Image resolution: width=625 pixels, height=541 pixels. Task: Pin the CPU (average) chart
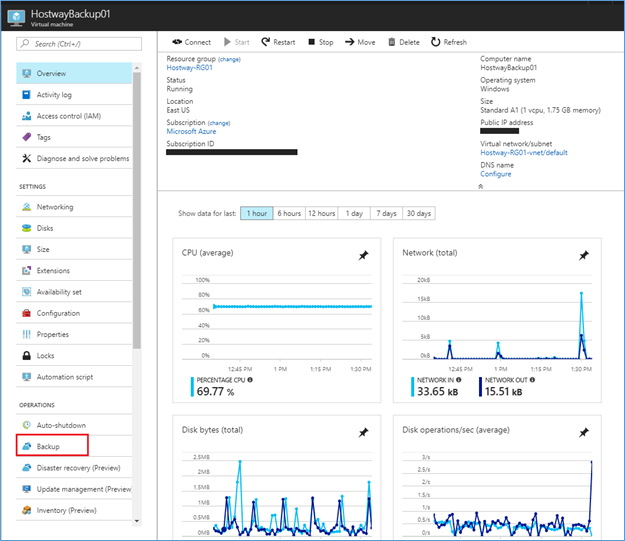[363, 255]
